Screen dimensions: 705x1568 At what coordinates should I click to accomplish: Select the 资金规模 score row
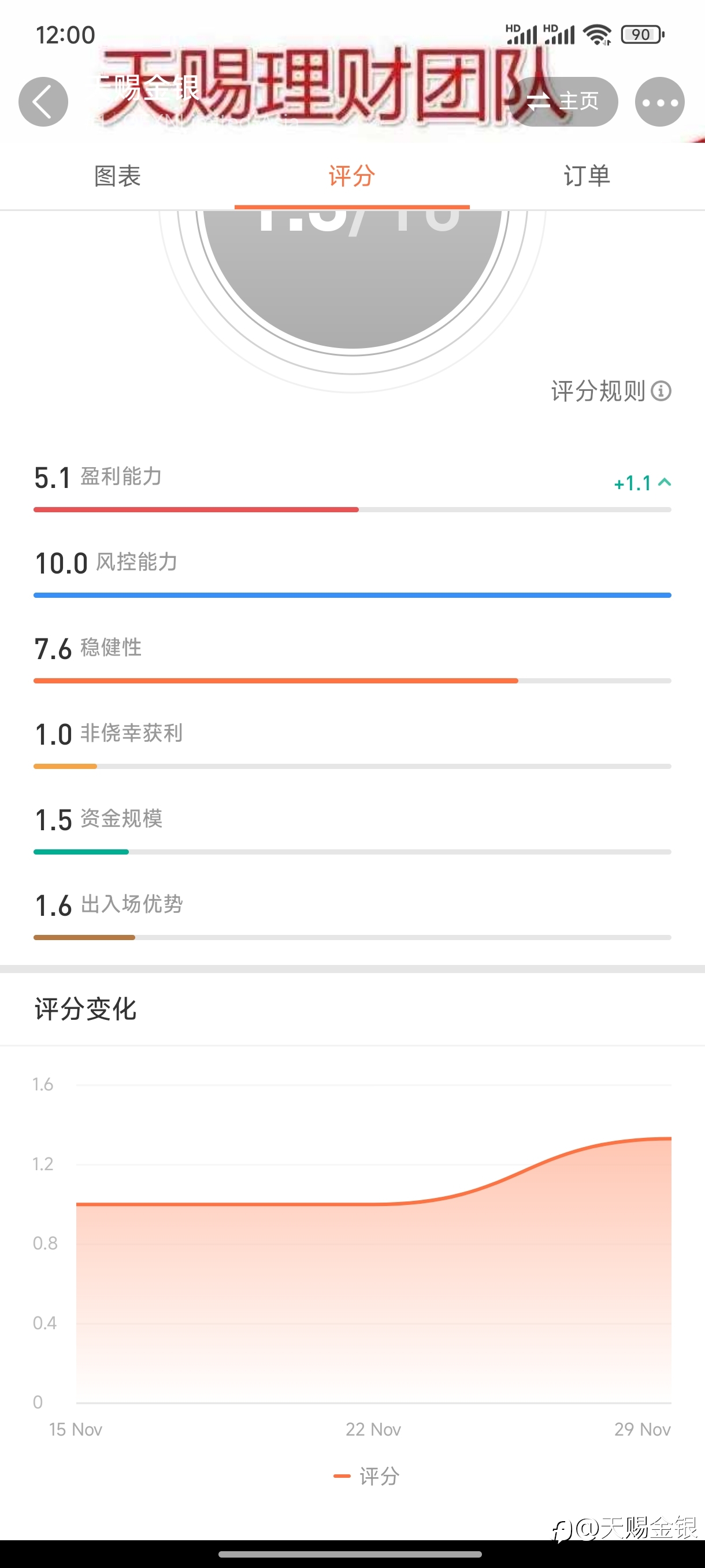tap(352, 829)
